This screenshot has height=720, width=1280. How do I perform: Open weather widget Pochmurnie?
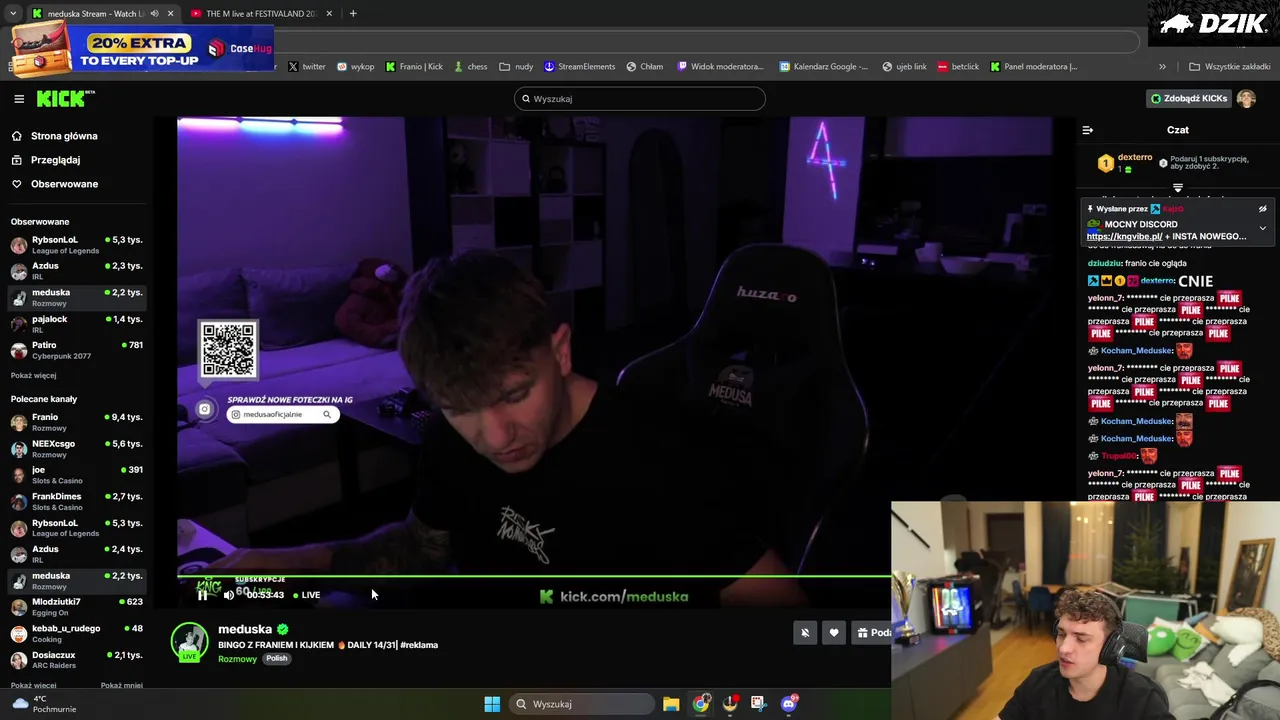pyautogui.click(x=42, y=704)
